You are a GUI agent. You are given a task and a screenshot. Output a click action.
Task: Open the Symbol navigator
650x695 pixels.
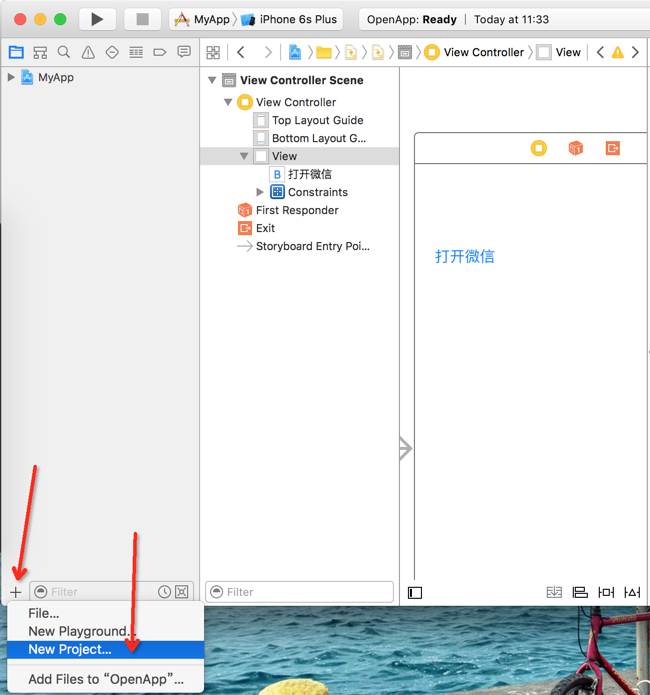40,53
